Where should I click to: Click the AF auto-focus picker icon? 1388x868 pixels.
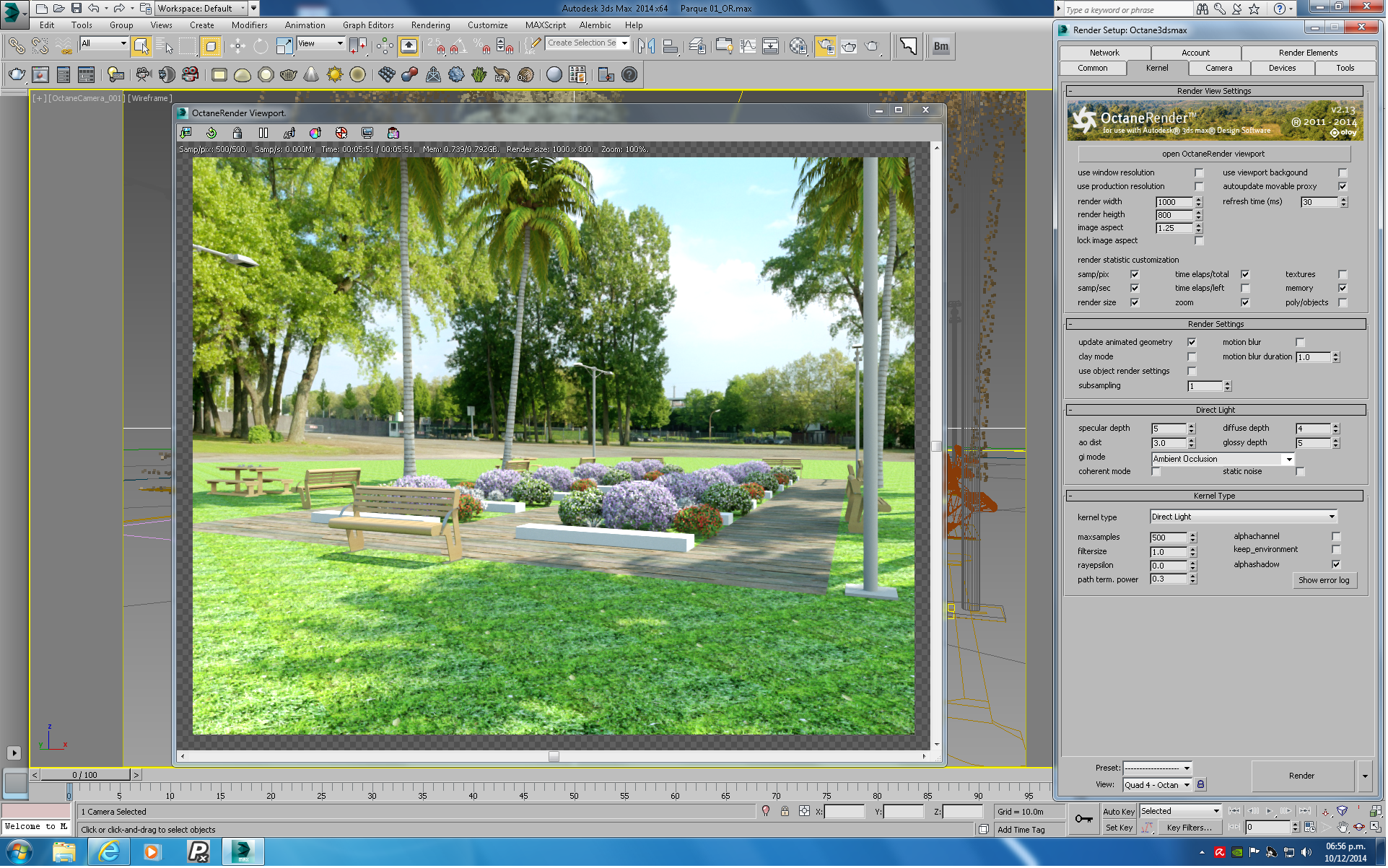289,133
